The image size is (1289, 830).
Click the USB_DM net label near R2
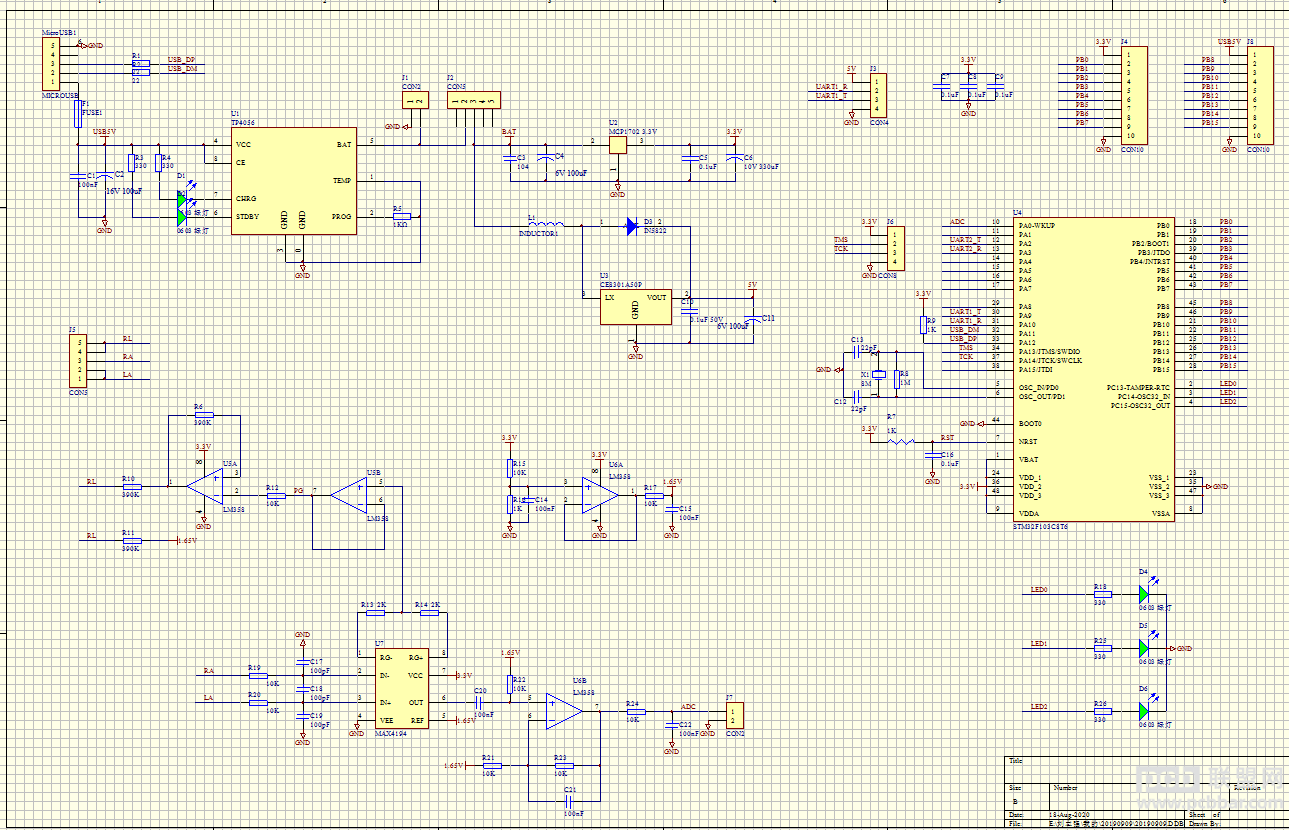click(x=182, y=69)
